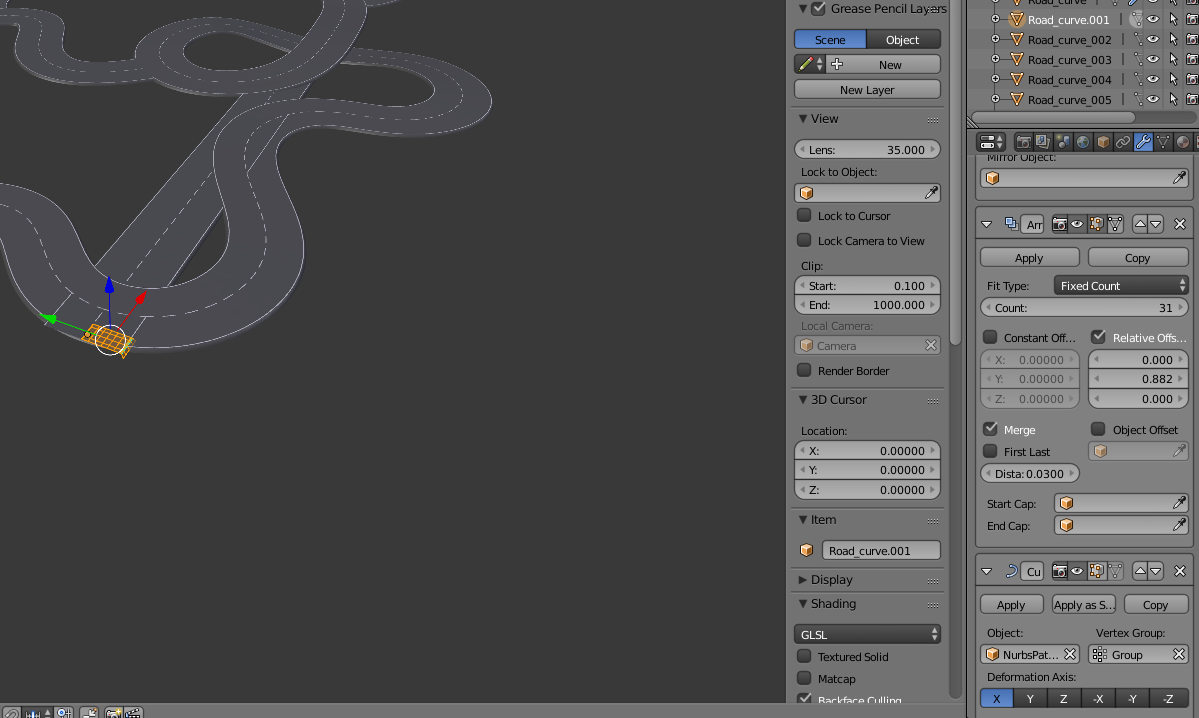Move the Array modifier up

point(1140,224)
